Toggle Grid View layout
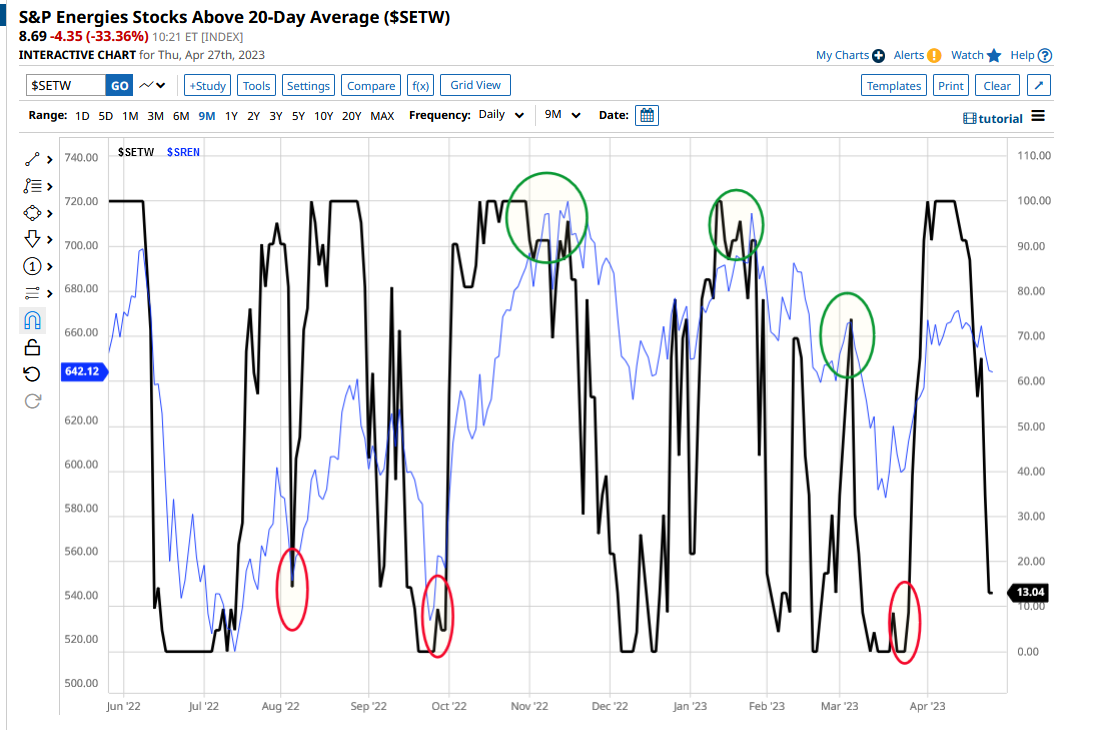 (x=475, y=85)
